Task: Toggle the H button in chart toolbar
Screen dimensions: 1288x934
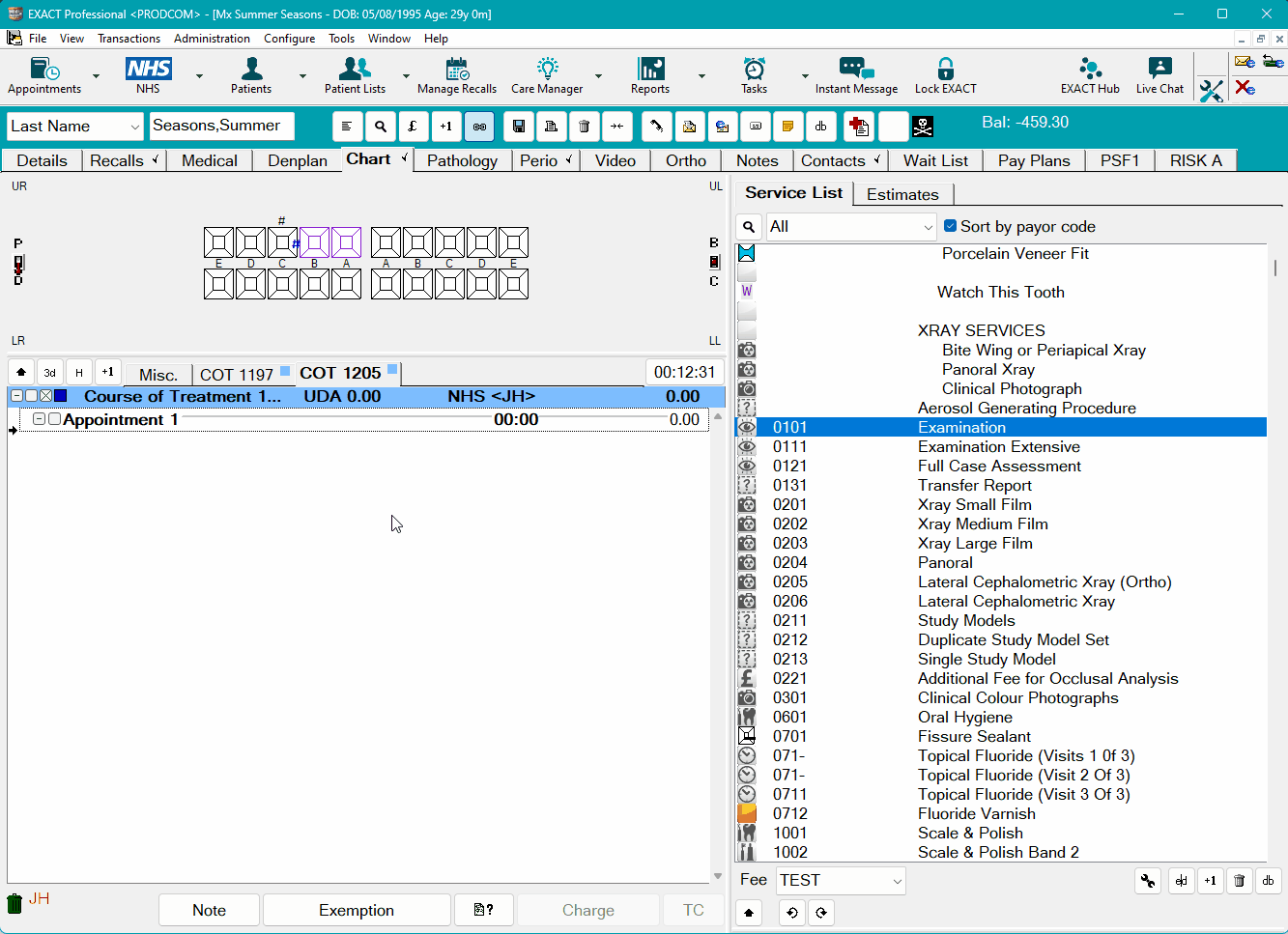Action: point(79,372)
